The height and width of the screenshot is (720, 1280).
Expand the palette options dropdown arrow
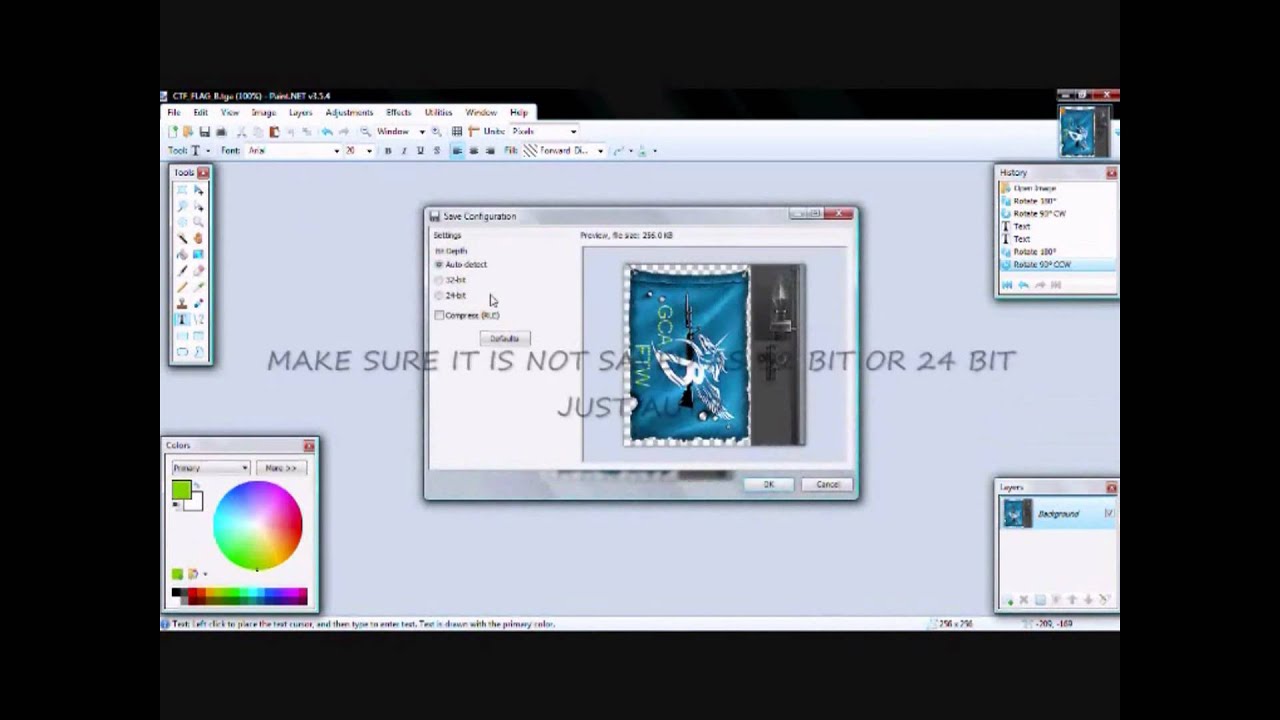pos(205,574)
